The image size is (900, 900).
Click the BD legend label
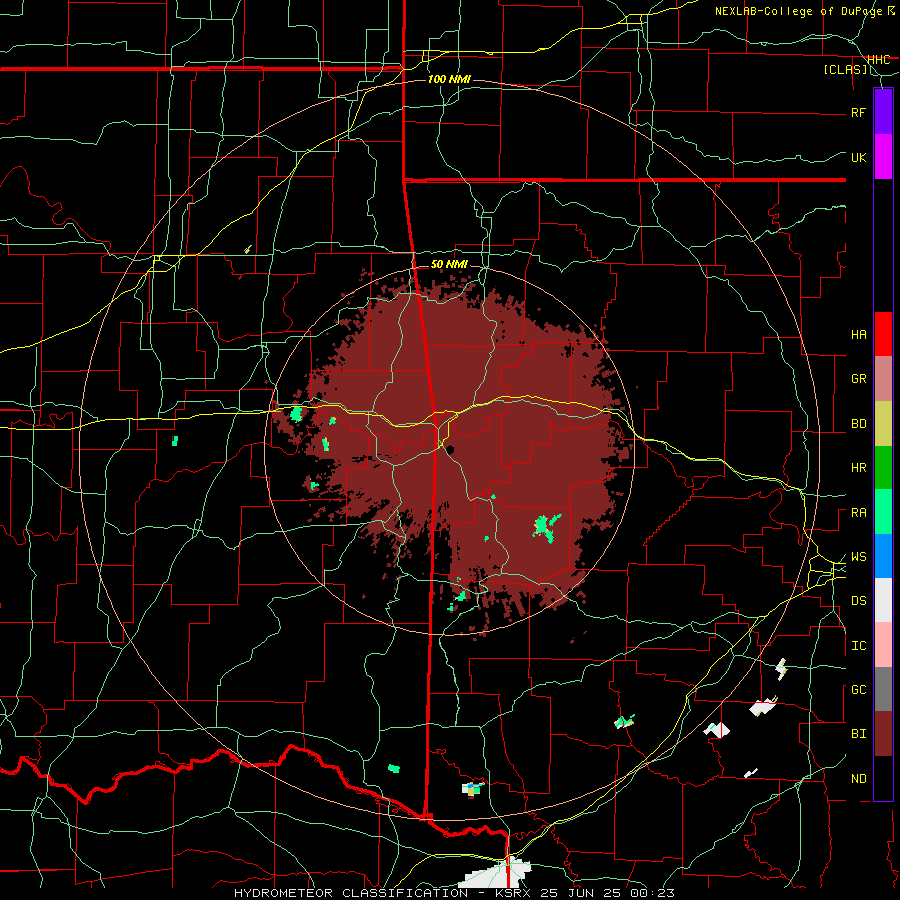pyautogui.click(x=858, y=424)
